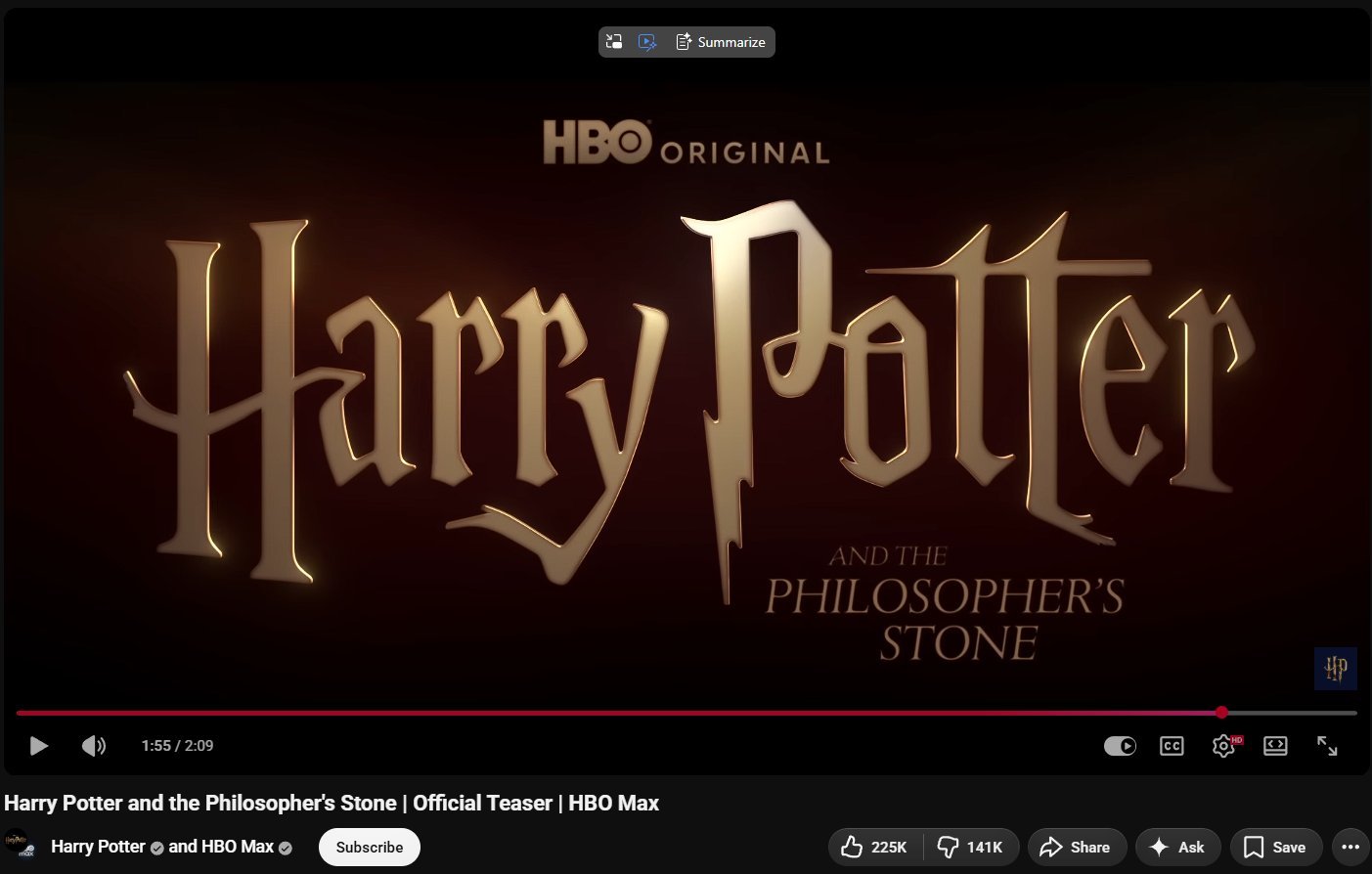
Task: Enter fullscreen mode
Action: [x=1327, y=746]
